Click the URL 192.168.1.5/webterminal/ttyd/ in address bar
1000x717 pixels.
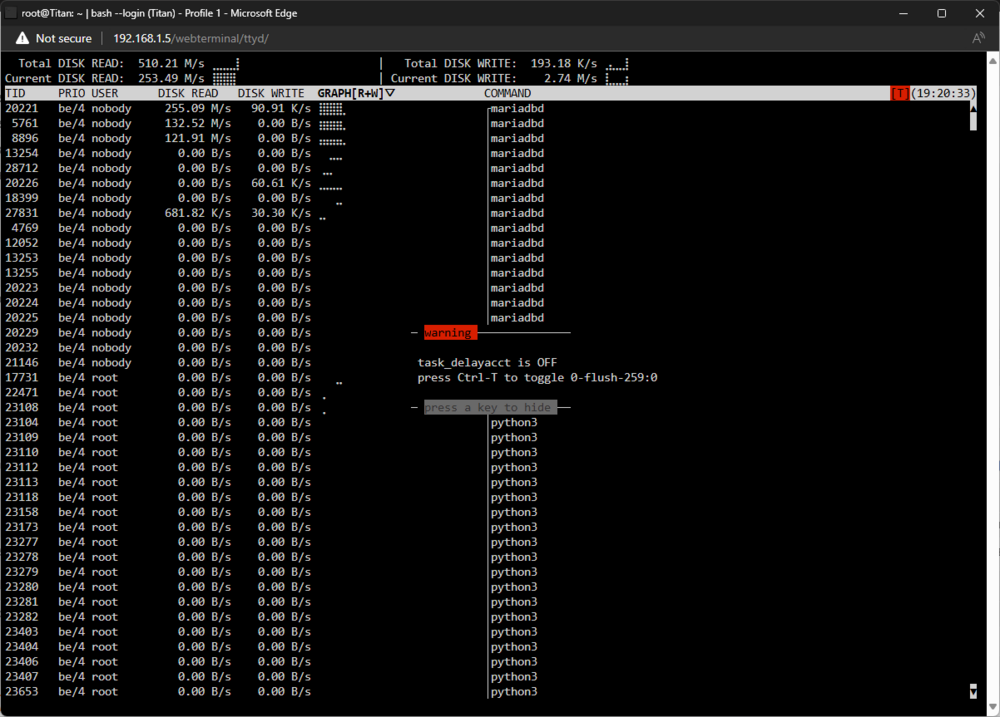(191, 38)
